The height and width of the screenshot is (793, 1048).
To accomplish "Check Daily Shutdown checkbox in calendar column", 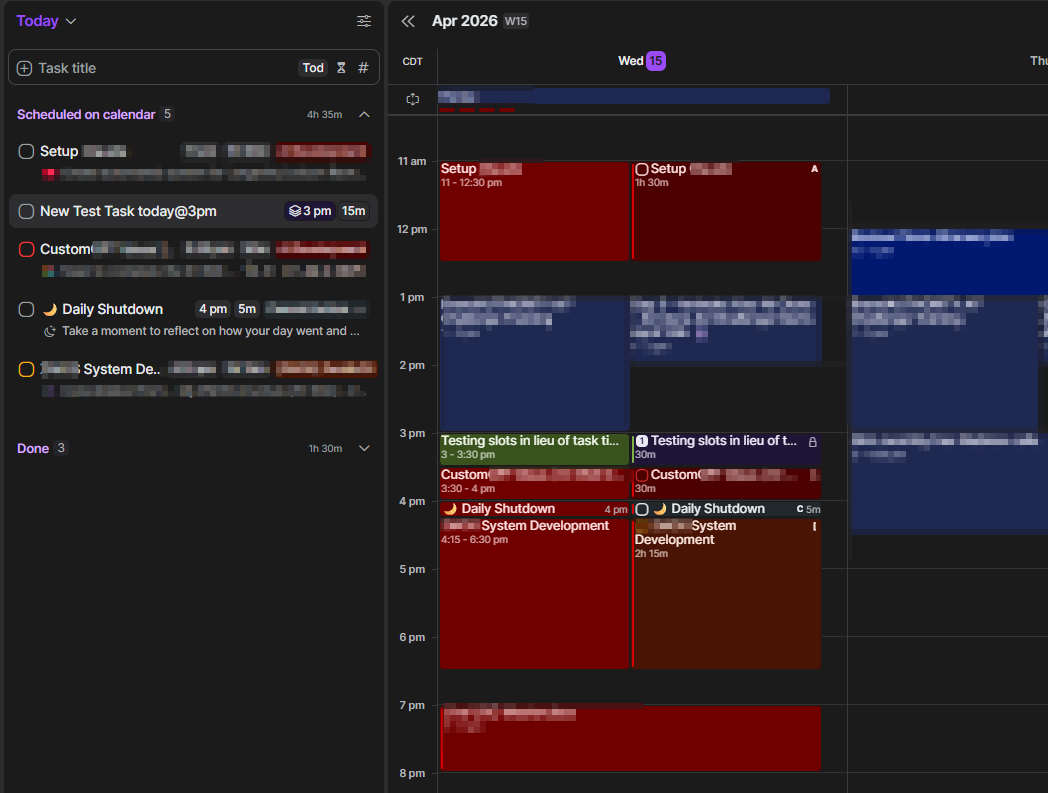I will [x=642, y=509].
